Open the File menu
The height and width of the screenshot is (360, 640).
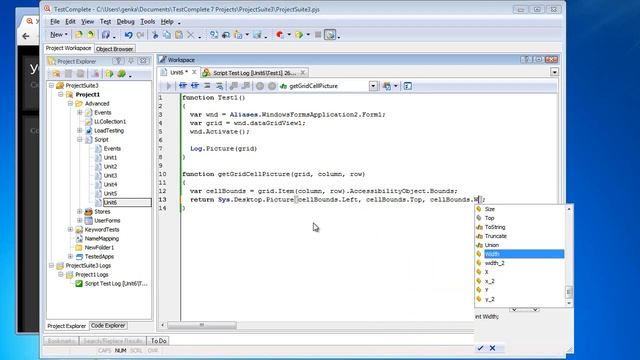(55, 22)
